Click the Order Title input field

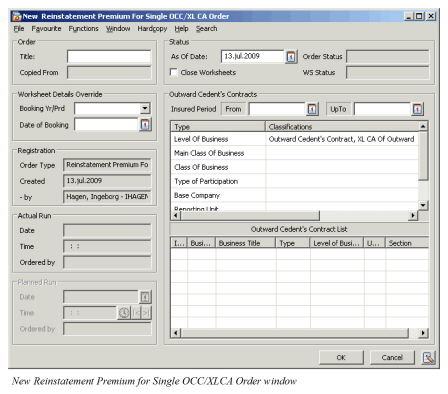(x=109, y=56)
